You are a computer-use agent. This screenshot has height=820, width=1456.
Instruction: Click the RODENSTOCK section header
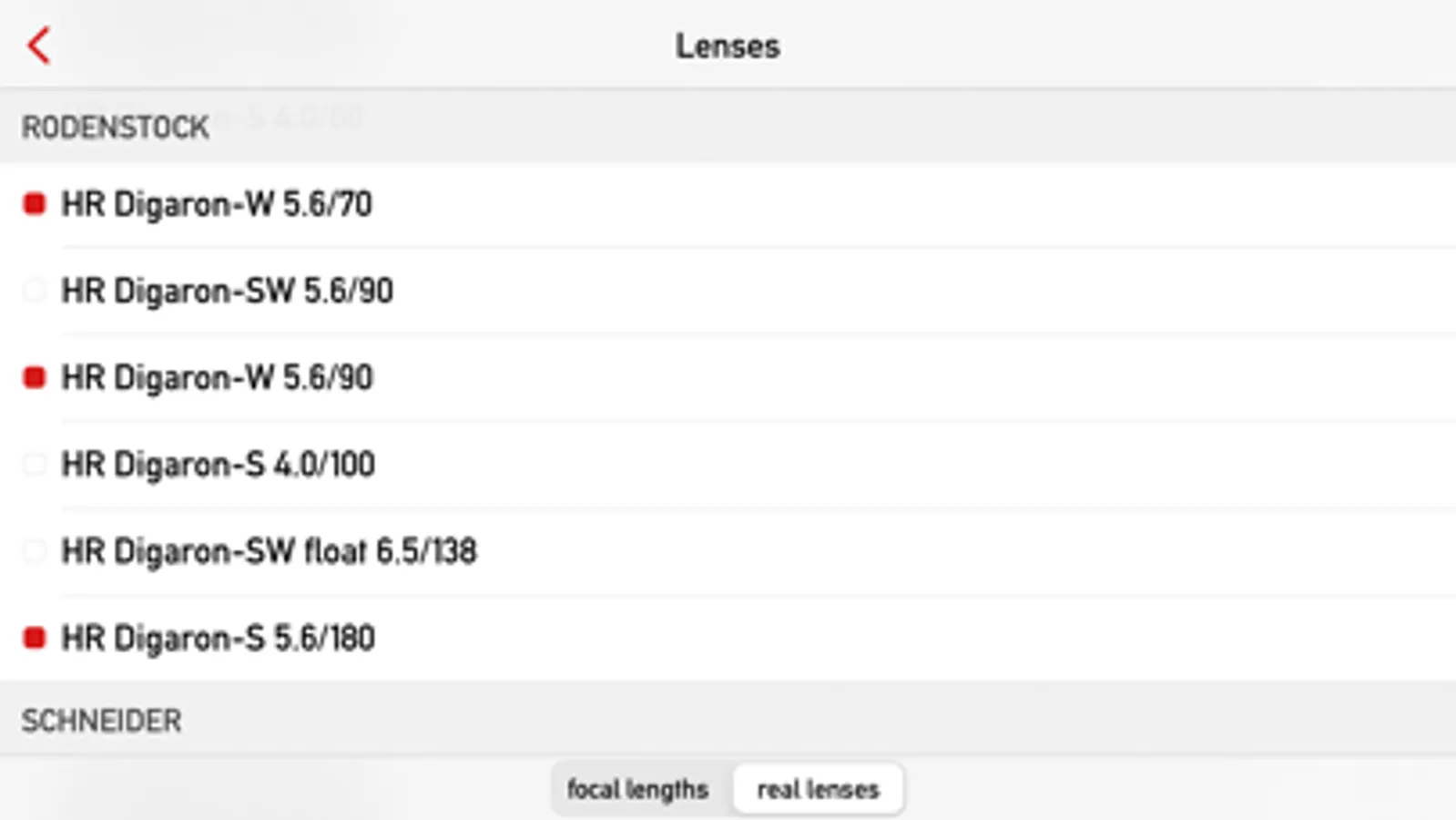116,128
